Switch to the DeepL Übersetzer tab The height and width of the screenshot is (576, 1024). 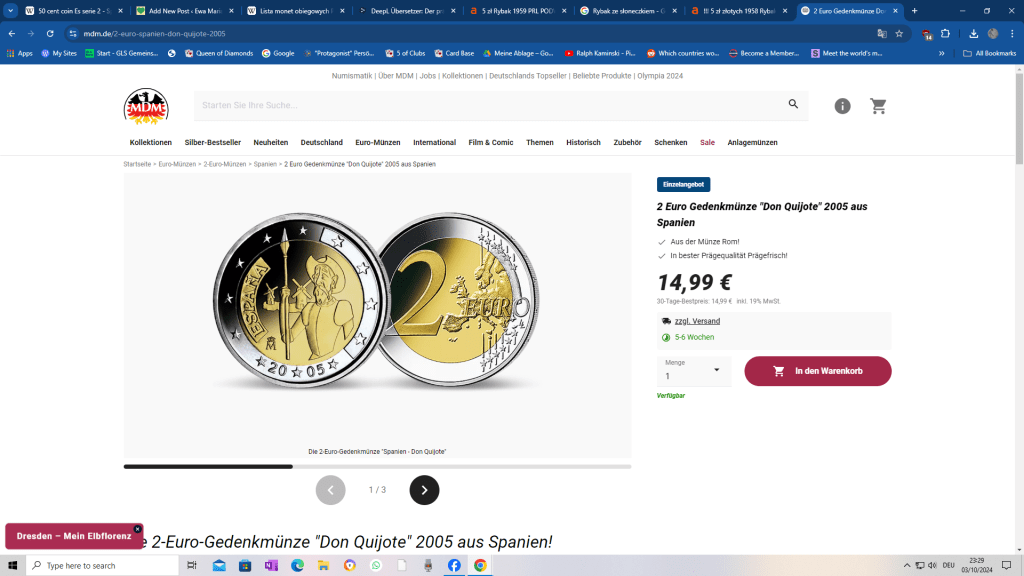[x=408, y=11]
